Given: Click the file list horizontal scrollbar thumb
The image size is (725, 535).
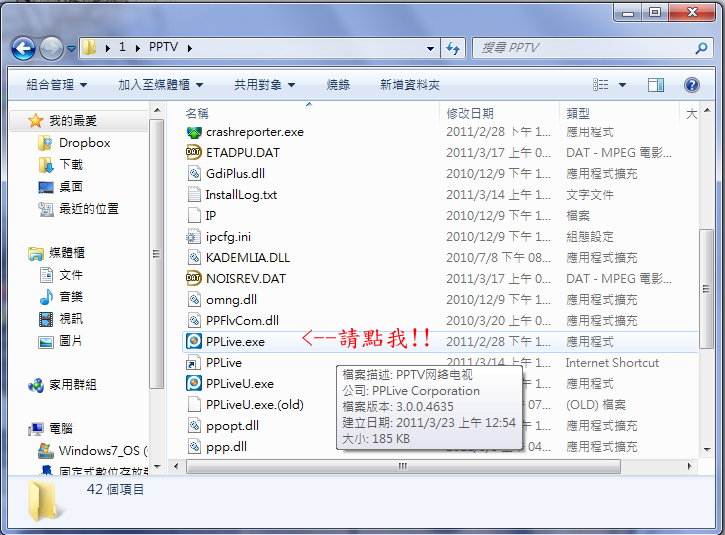Looking at the screenshot, I should pos(403,466).
